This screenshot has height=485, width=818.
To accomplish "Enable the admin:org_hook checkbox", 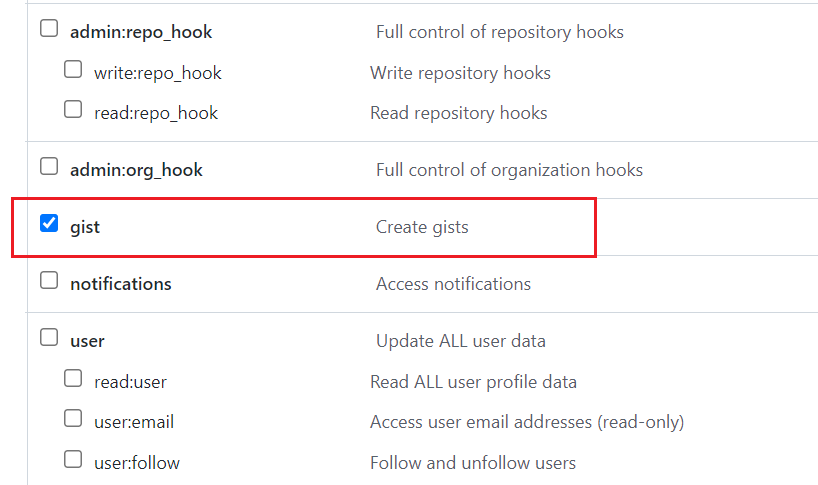I will pos(49,166).
